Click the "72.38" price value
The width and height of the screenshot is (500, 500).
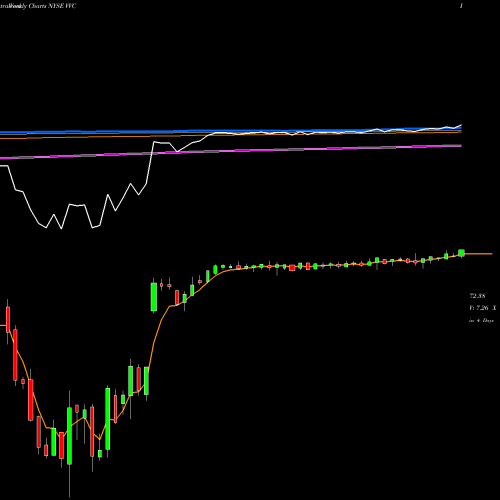coord(477,296)
